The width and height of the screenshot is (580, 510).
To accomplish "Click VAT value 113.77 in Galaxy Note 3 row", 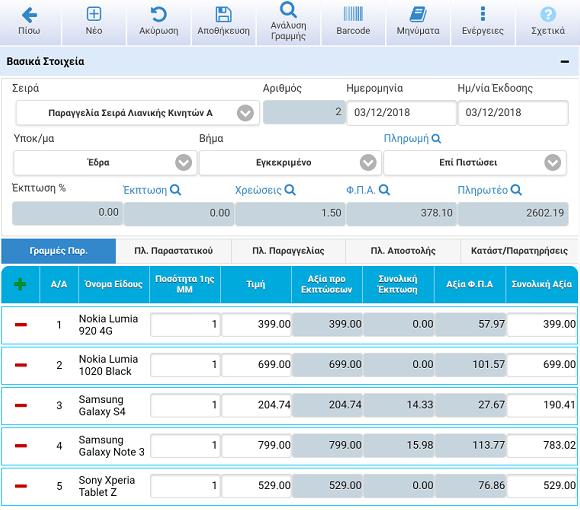I will tap(471, 445).
